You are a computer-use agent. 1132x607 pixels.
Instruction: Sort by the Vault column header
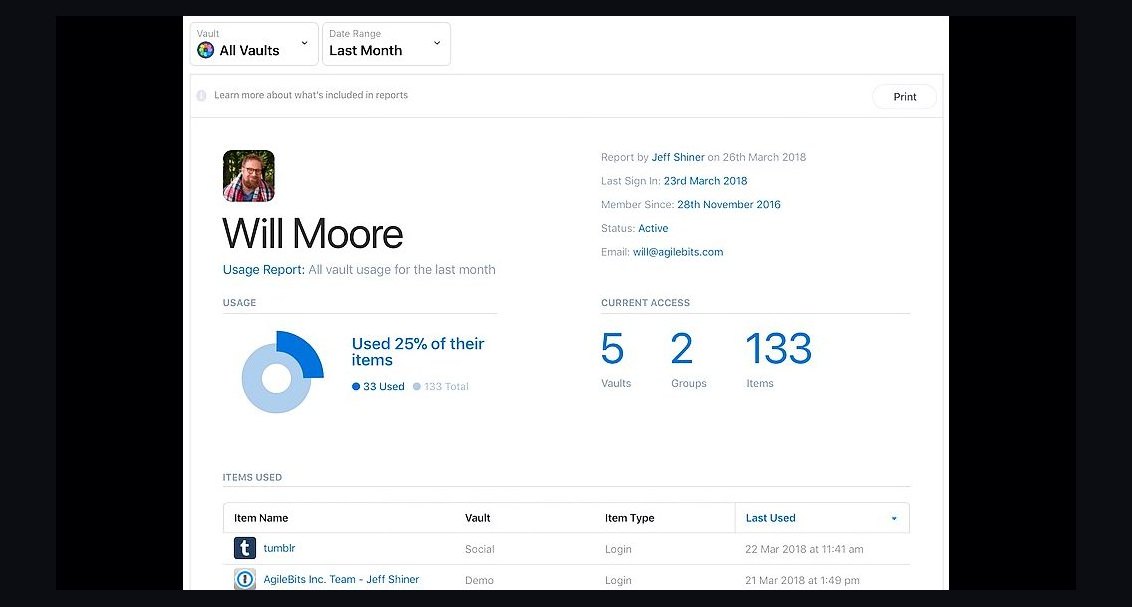coord(477,518)
